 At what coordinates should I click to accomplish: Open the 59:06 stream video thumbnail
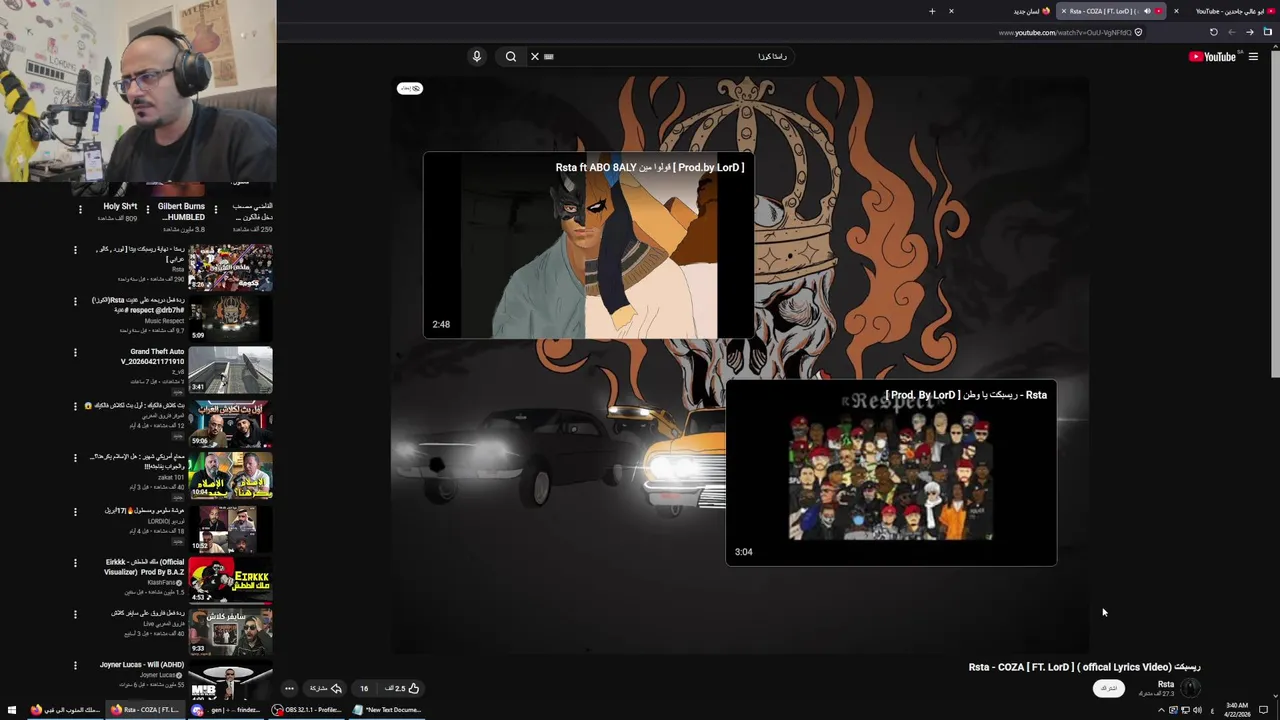(x=231, y=423)
